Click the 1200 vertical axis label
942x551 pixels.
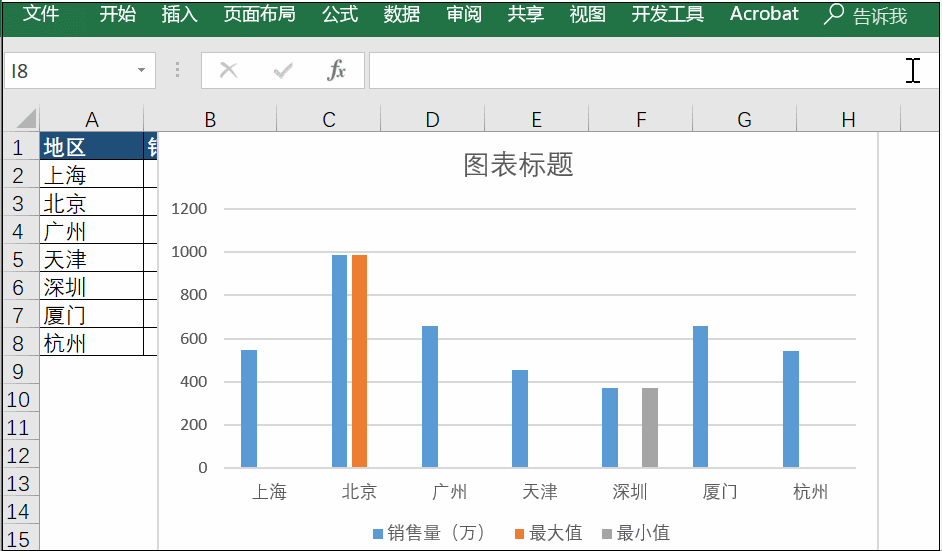[x=189, y=209]
